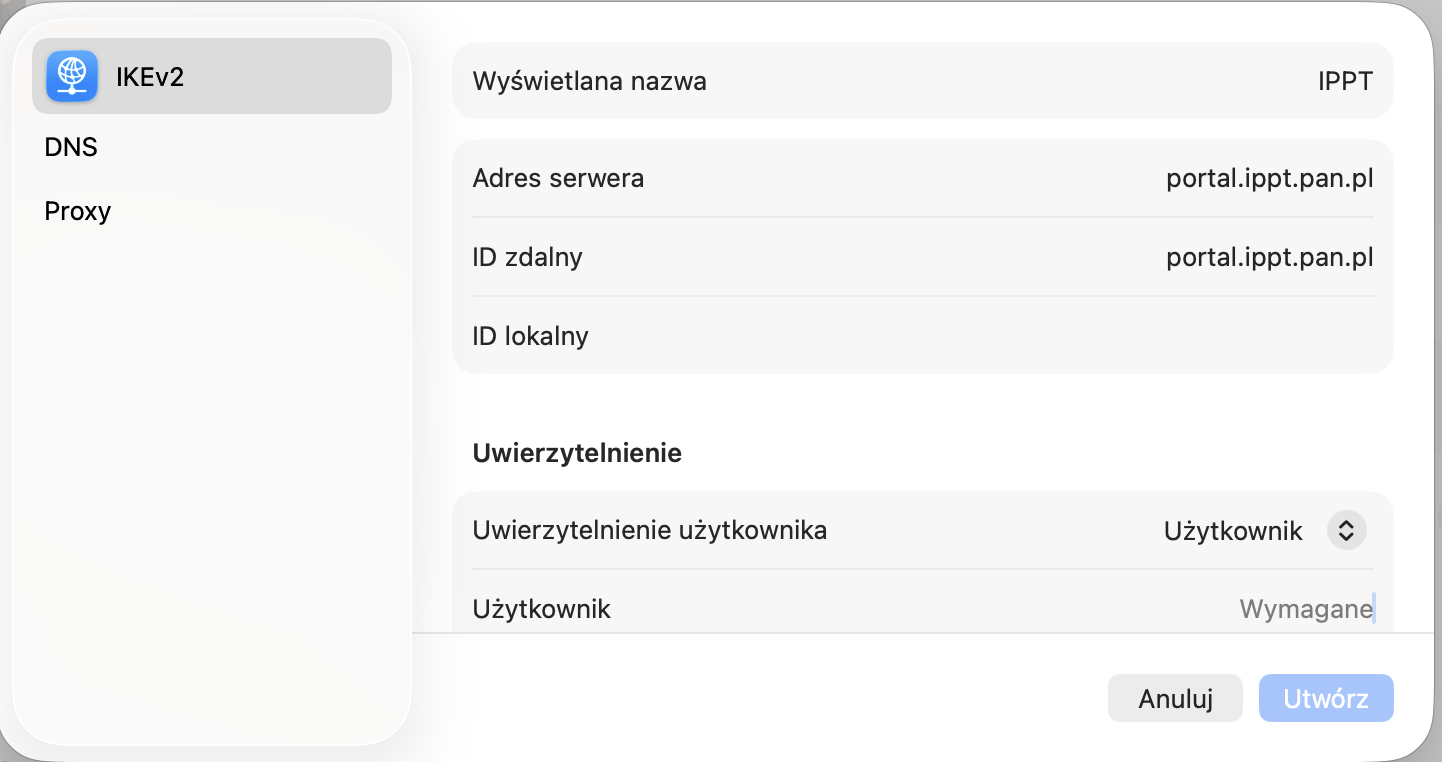Select the IKEv2 text label in sidebar
The image size is (1442, 762).
click(x=150, y=77)
